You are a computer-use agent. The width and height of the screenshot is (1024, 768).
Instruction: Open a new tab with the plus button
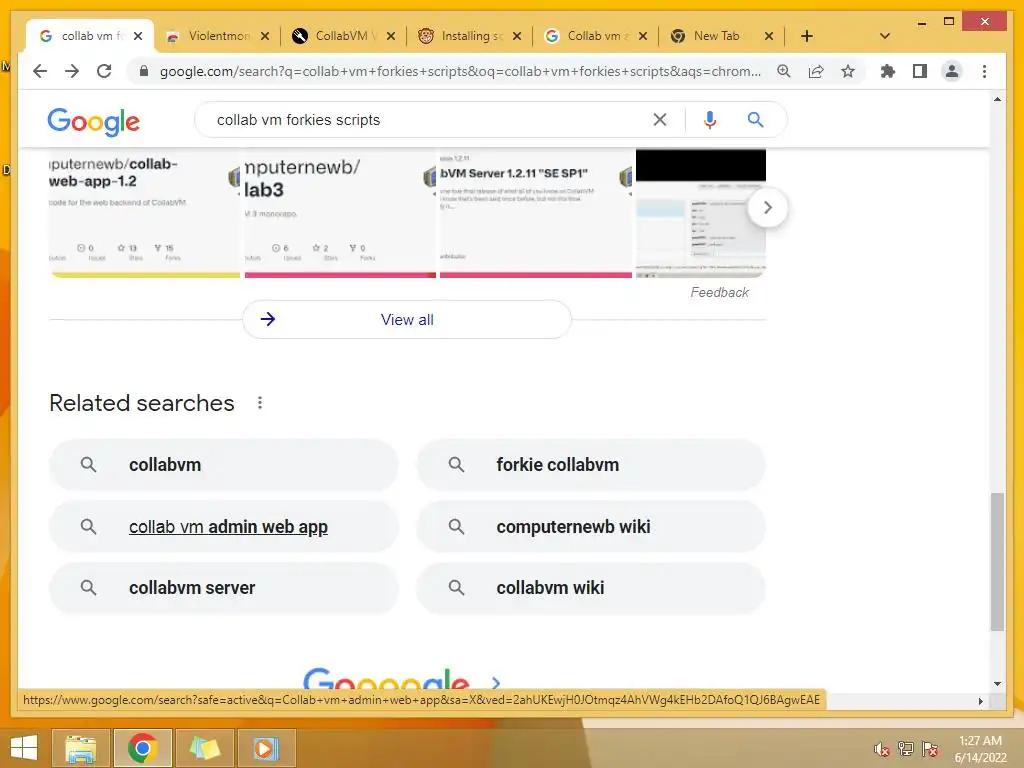807,36
